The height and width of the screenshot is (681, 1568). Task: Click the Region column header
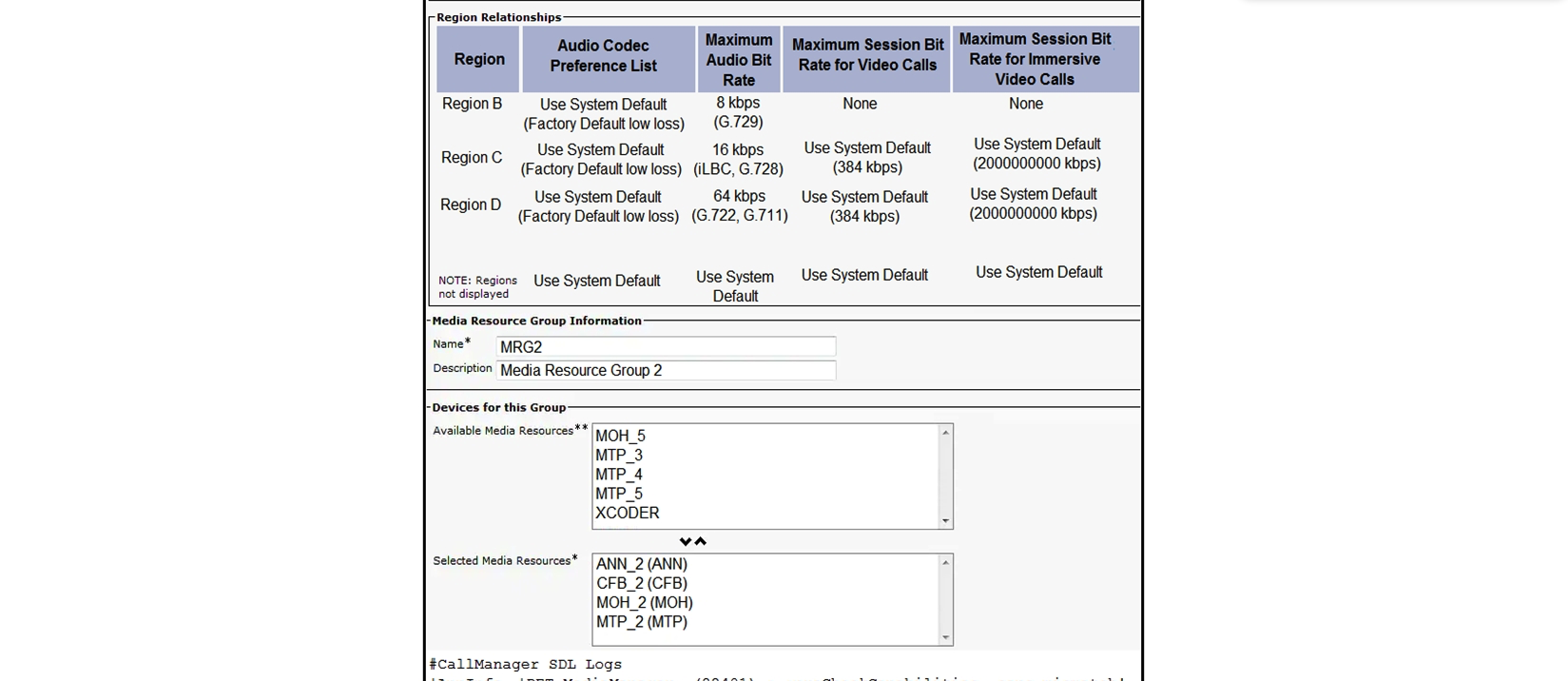(478, 59)
